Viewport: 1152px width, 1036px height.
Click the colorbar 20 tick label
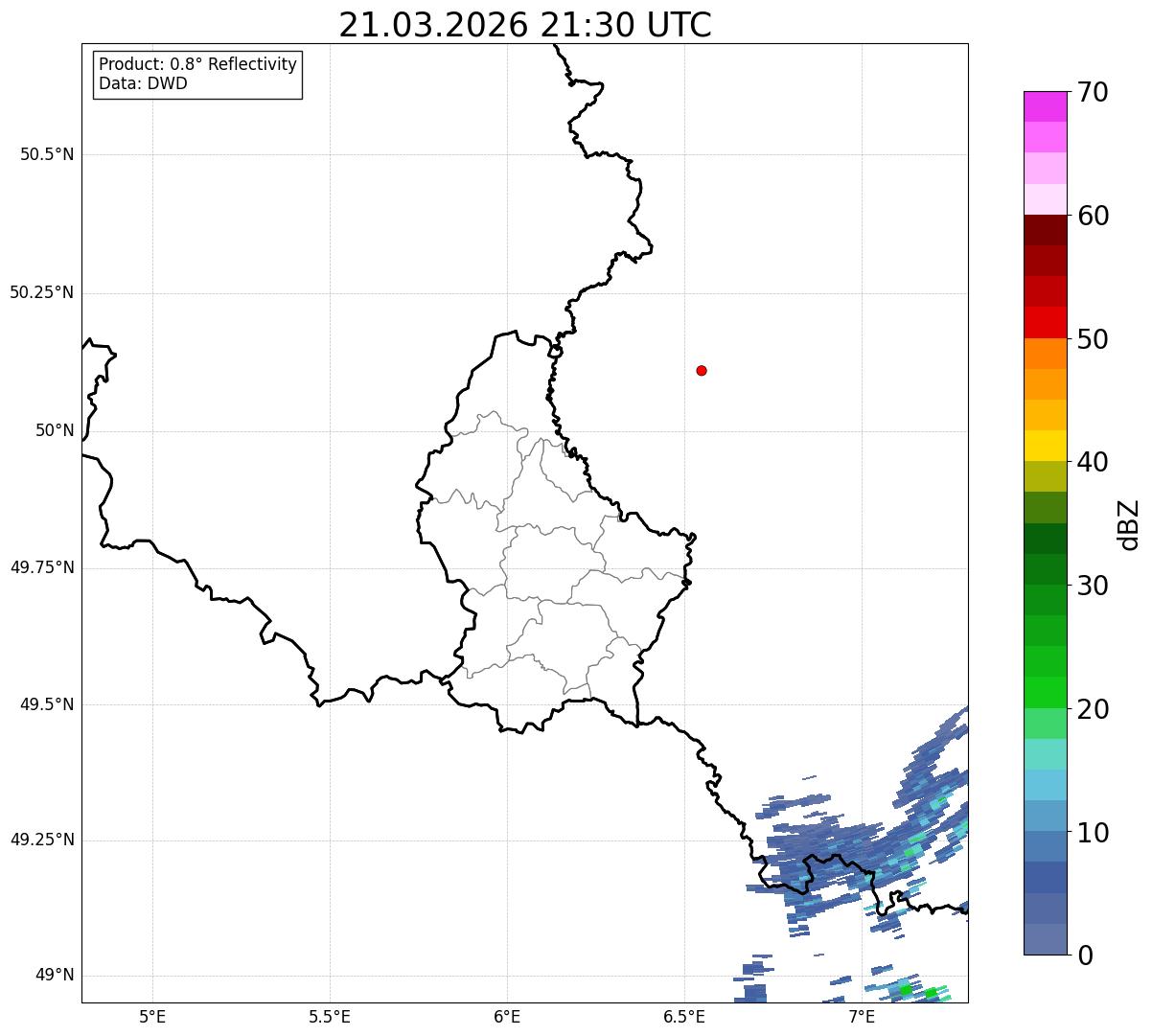coord(1094,709)
